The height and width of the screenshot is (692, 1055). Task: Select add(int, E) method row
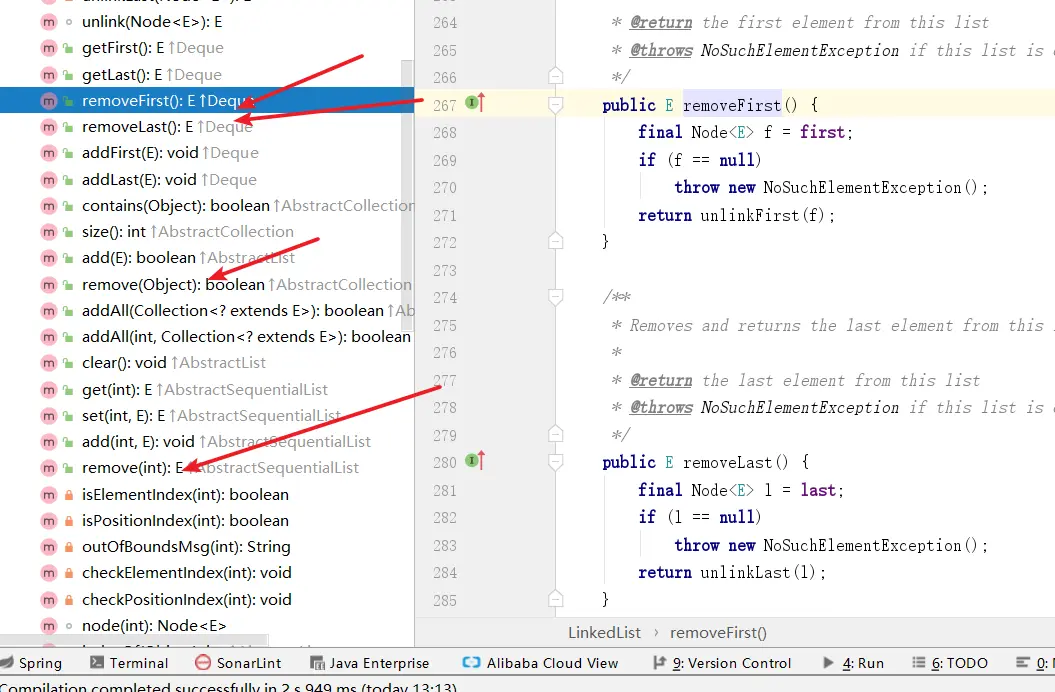pyautogui.click(x=207, y=442)
